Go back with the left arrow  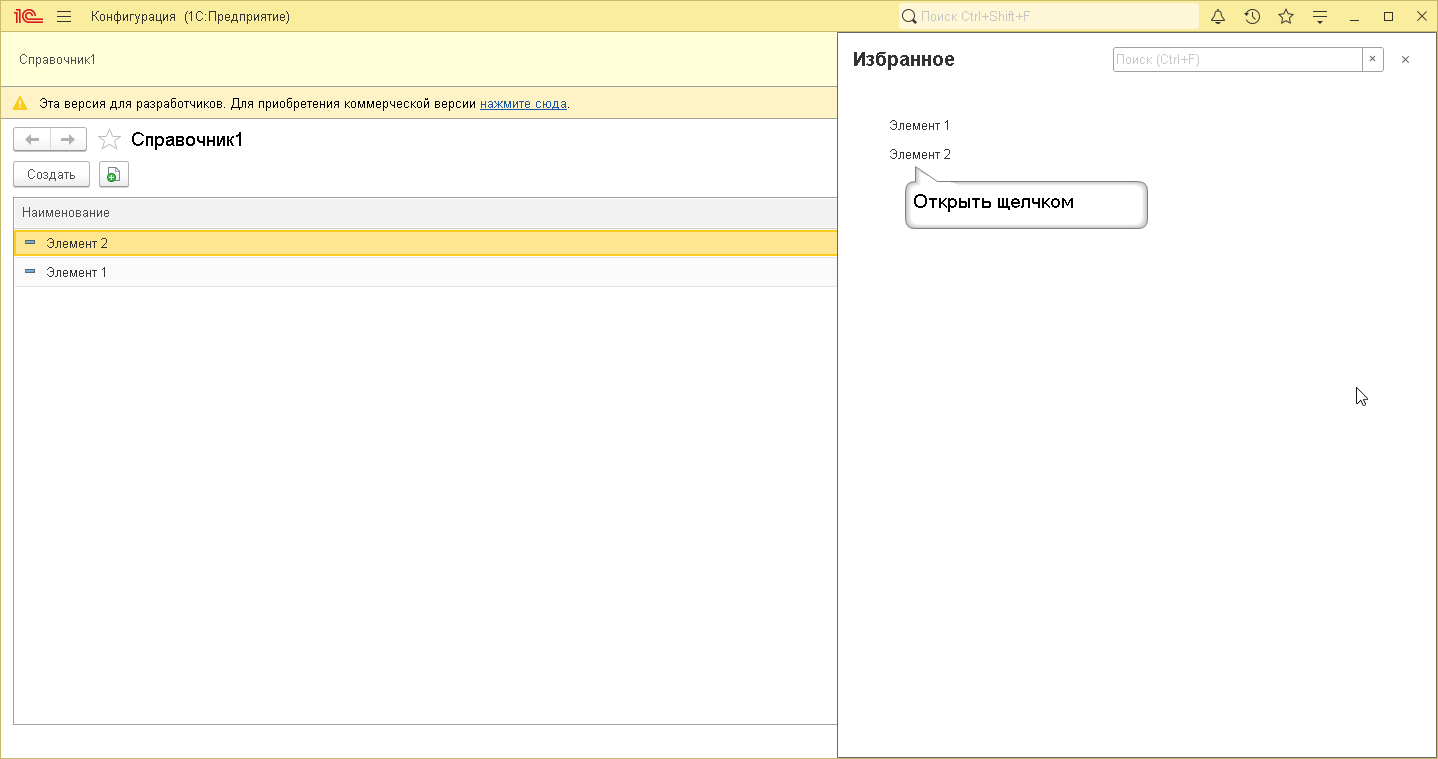point(32,140)
